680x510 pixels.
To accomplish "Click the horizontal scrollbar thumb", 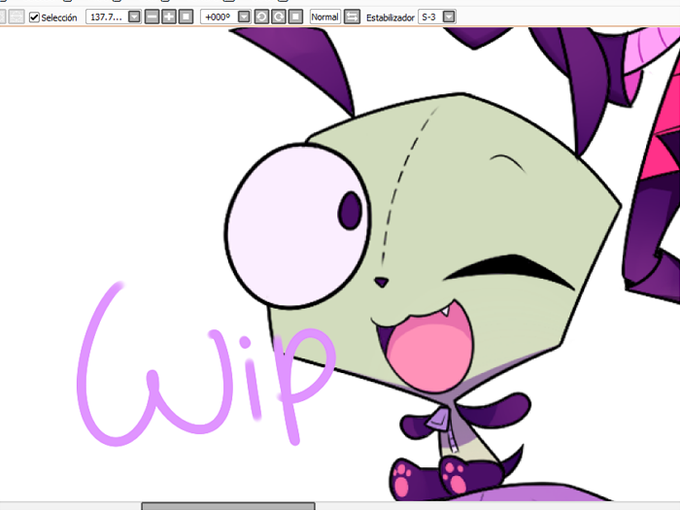I will click(228, 506).
